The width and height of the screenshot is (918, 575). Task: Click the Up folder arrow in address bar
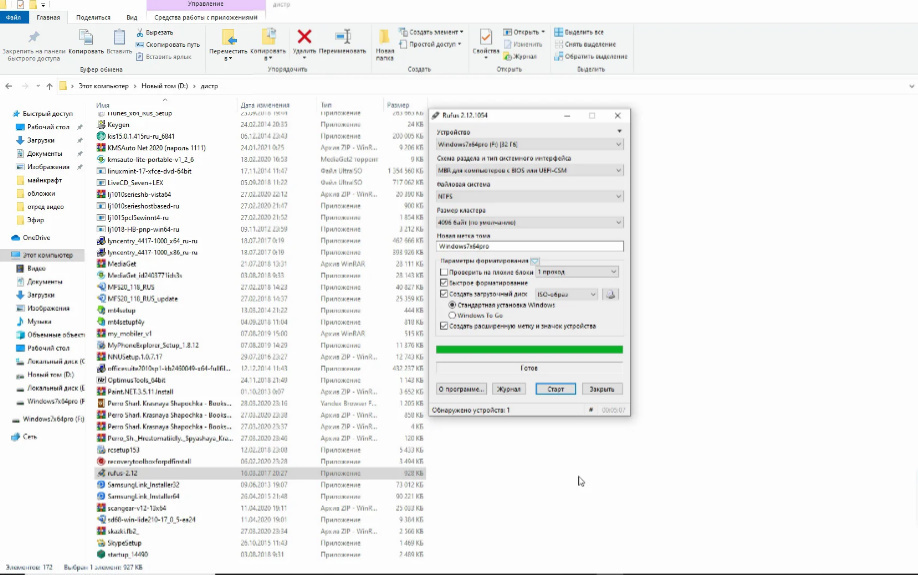(x=47, y=86)
